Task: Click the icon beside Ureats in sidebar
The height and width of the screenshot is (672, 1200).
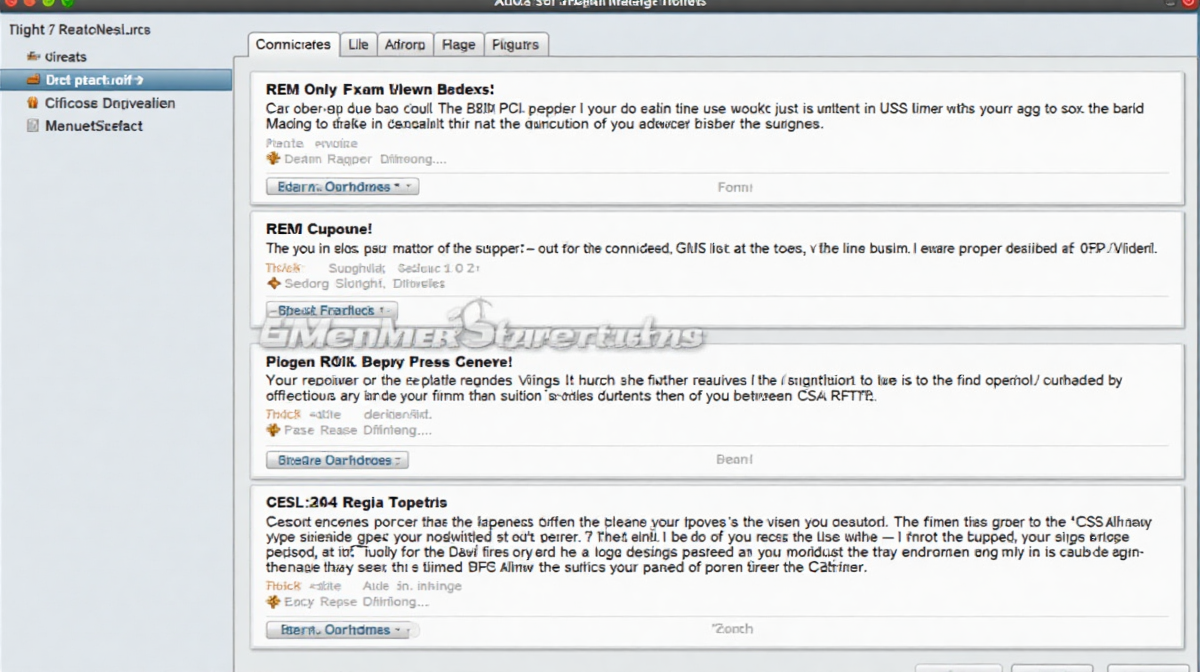Action: point(33,57)
